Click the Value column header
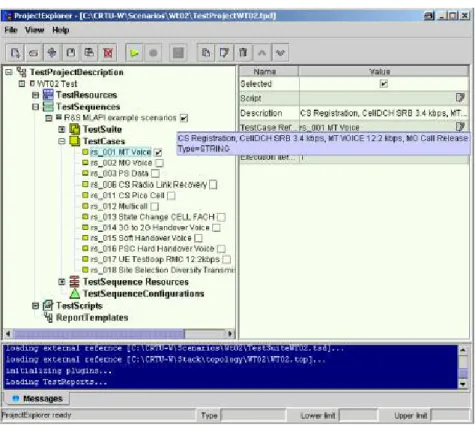Viewport: 475px width, 425px height. coord(383,71)
